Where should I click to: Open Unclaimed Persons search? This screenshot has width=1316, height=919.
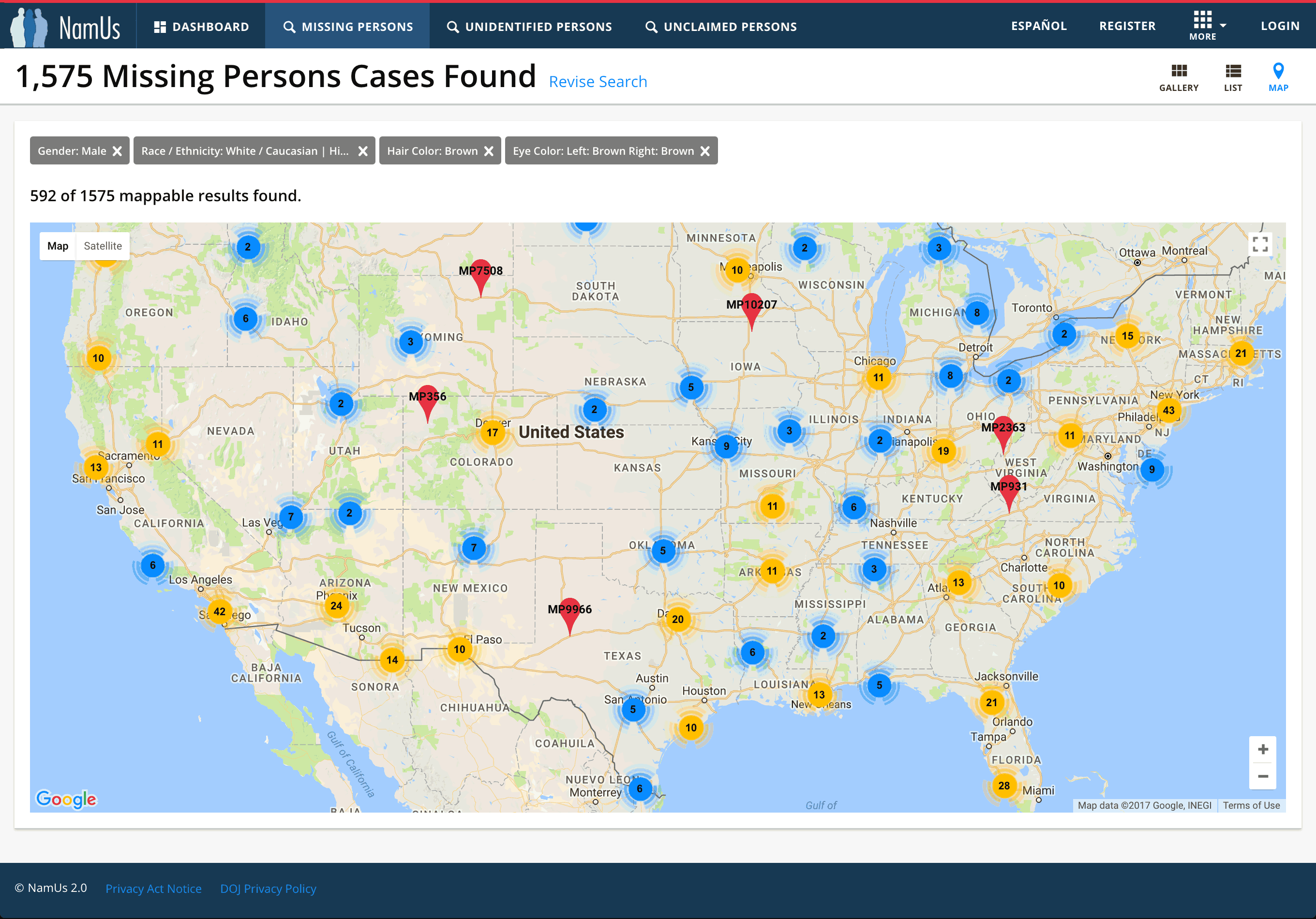point(720,27)
